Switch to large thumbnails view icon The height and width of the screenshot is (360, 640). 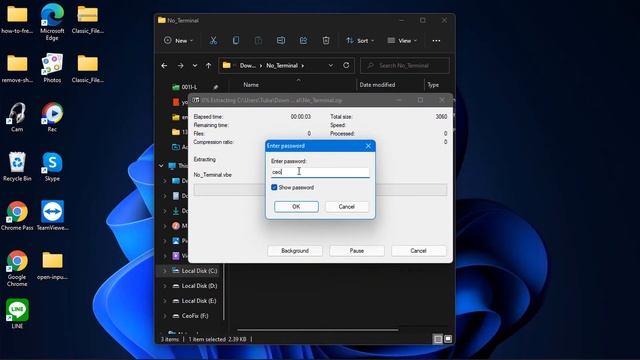448,339
